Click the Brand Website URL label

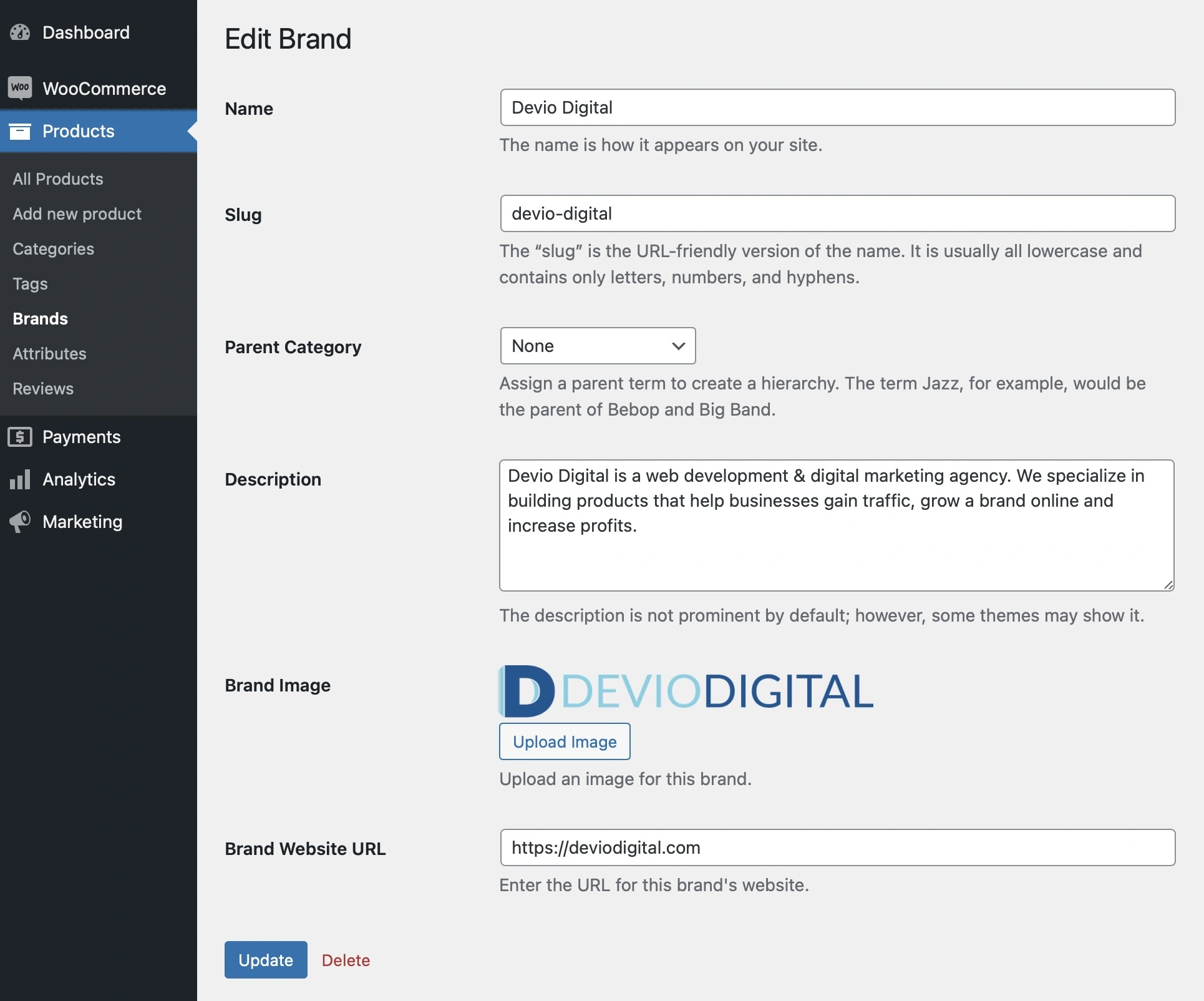[305, 849]
